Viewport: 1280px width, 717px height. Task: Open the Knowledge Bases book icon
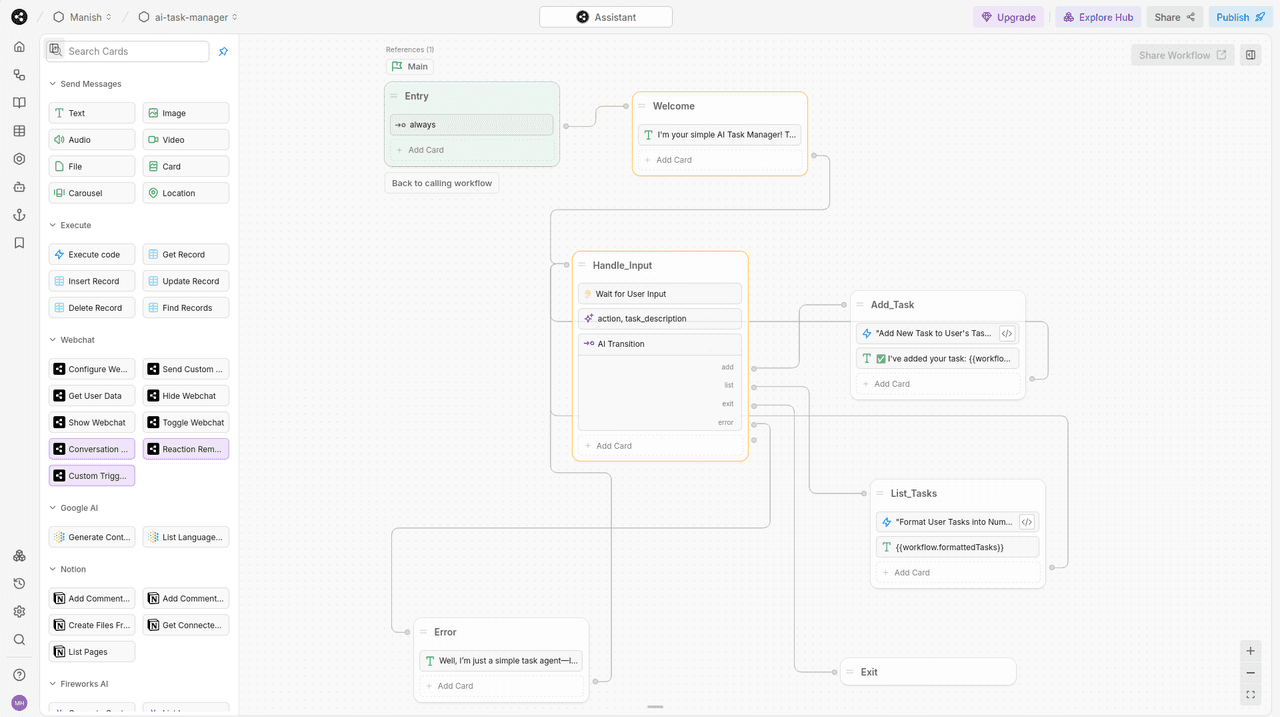pos(18,102)
